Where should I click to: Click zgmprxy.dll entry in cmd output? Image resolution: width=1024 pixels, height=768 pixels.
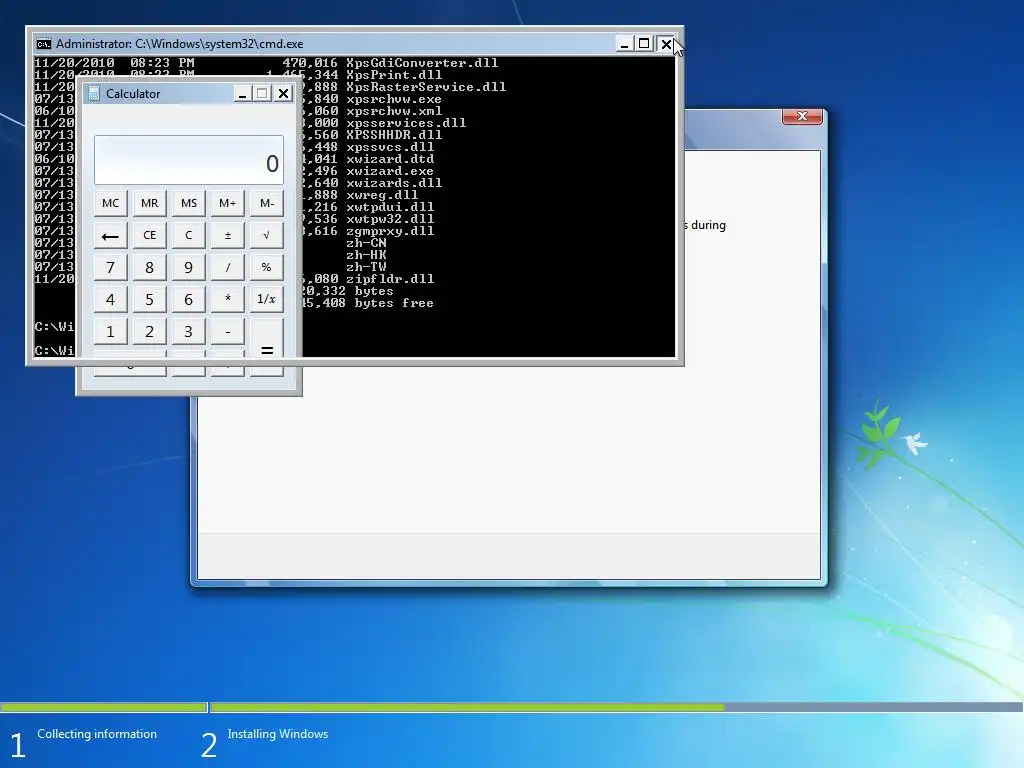[x=390, y=231]
